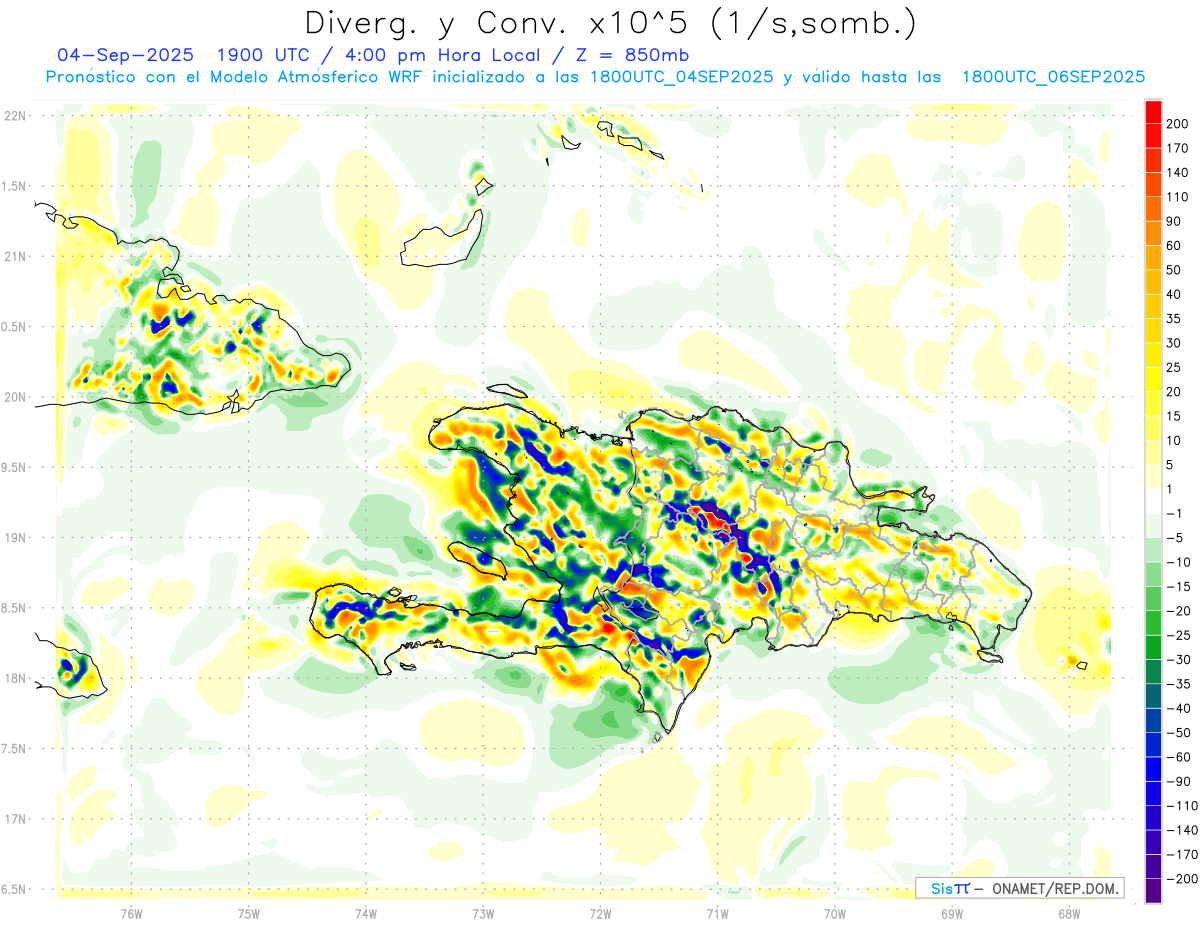1200x927 pixels.
Task: Click the -110 value on the color legend
Action: [1178, 806]
